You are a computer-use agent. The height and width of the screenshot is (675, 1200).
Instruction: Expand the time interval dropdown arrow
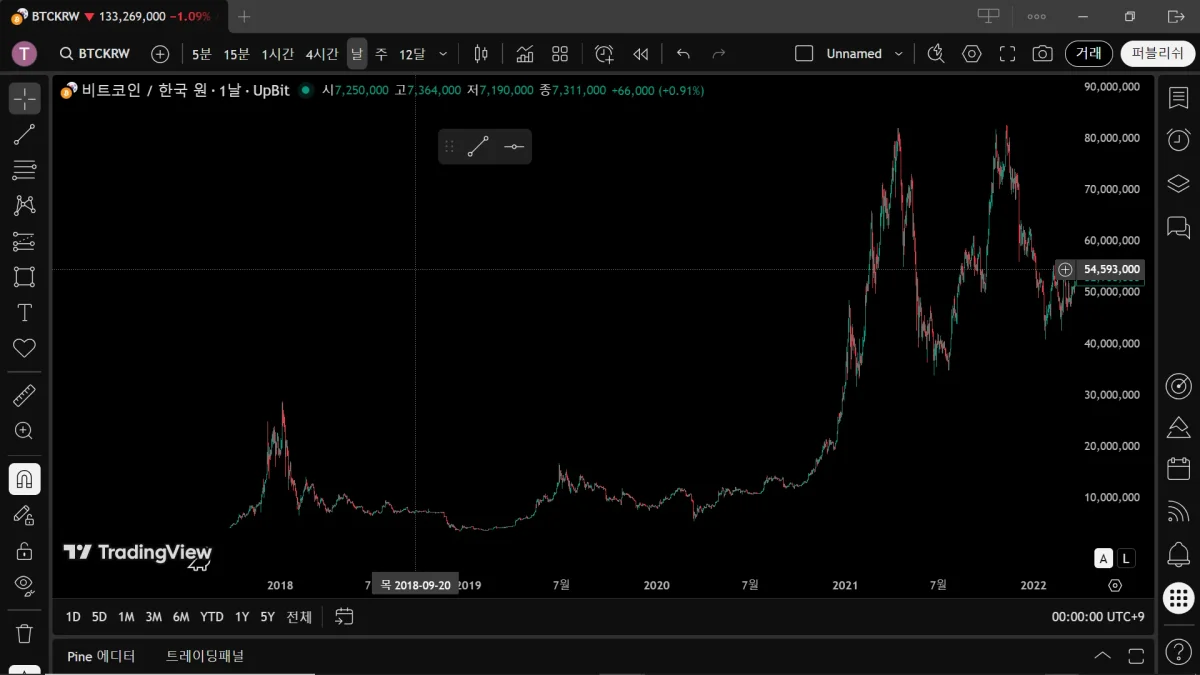[443, 54]
